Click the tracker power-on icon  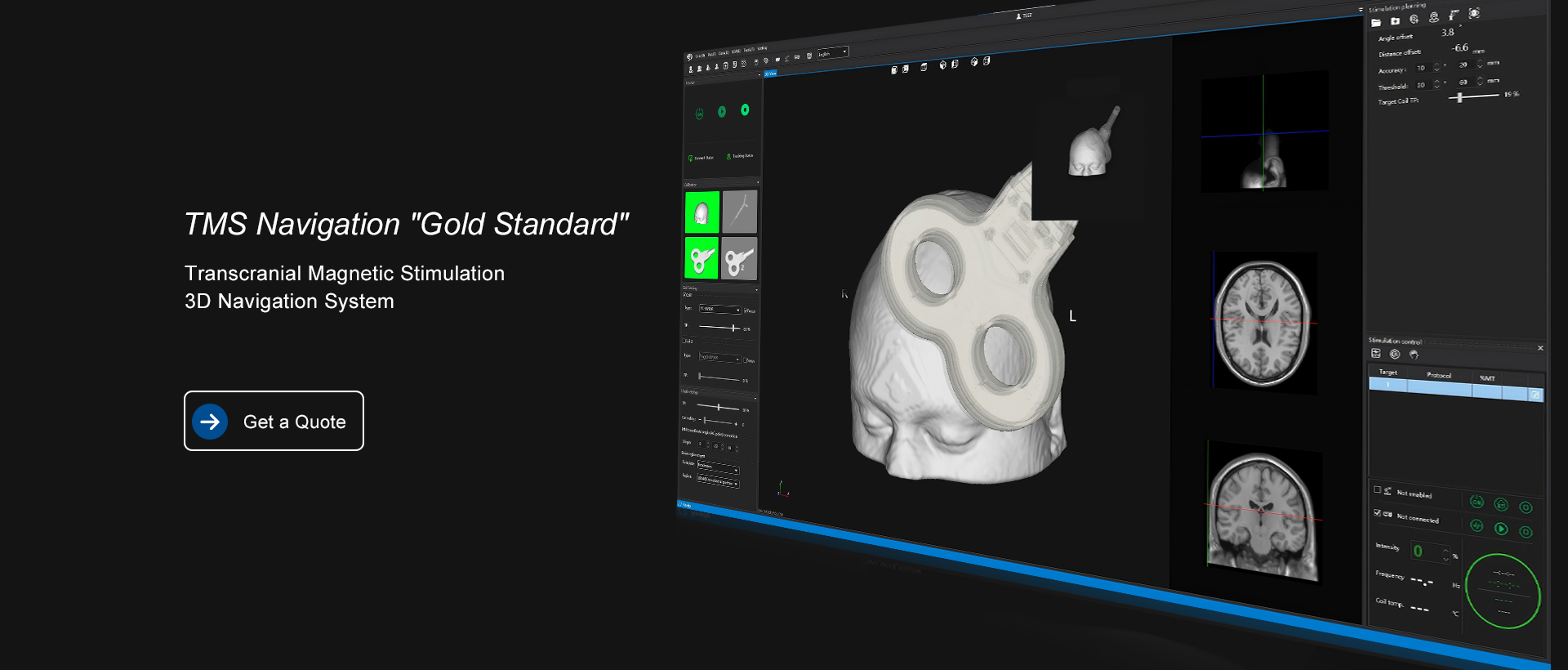699,114
